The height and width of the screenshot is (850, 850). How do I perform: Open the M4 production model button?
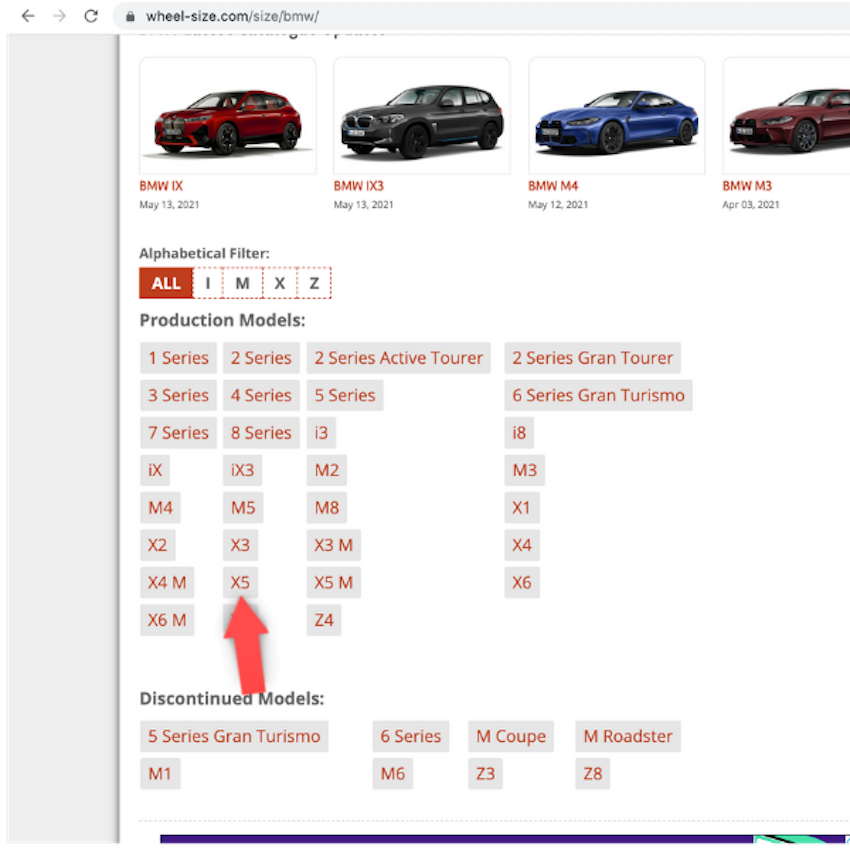tap(160, 507)
